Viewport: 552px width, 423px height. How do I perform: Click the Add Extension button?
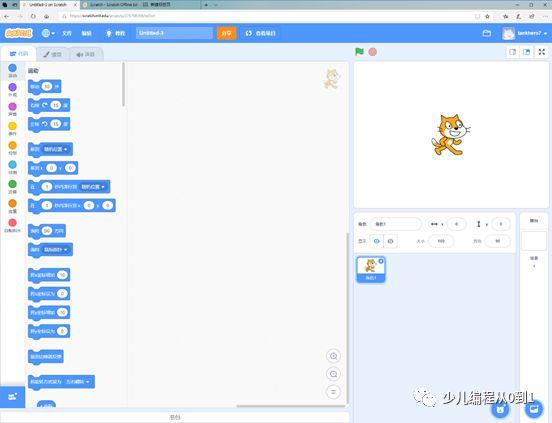(12, 397)
